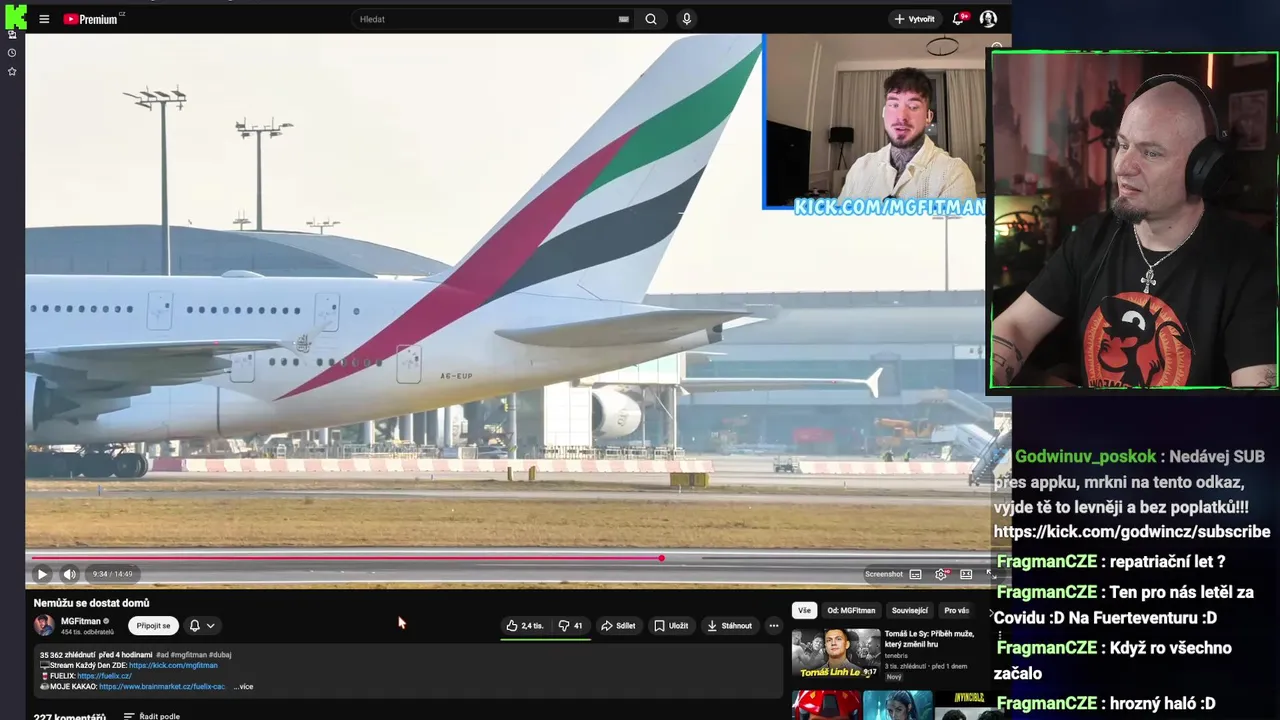1280x720 pixels.
Task: Select the Vše filter chip
Action: [804, 610]
